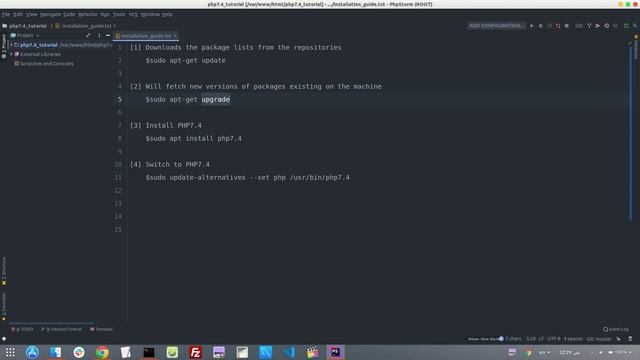Click the highlighted word upgrade
Image resolution: width=640 pixels, height=360 pixels.
(216, 99)
